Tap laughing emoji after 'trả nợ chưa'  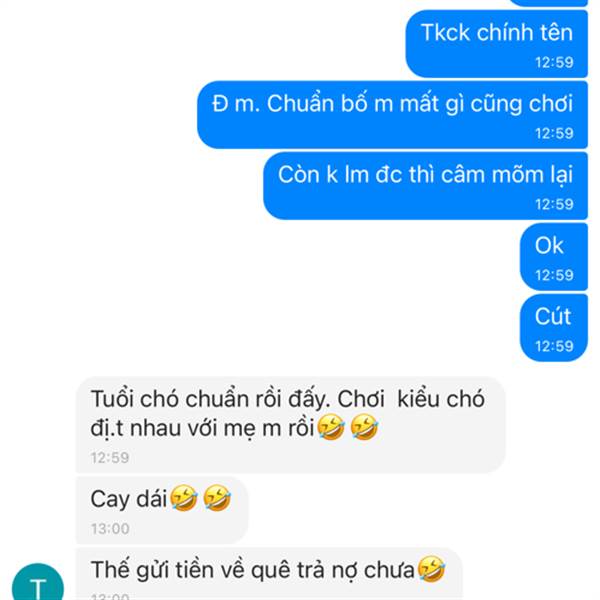click(432, 569)
